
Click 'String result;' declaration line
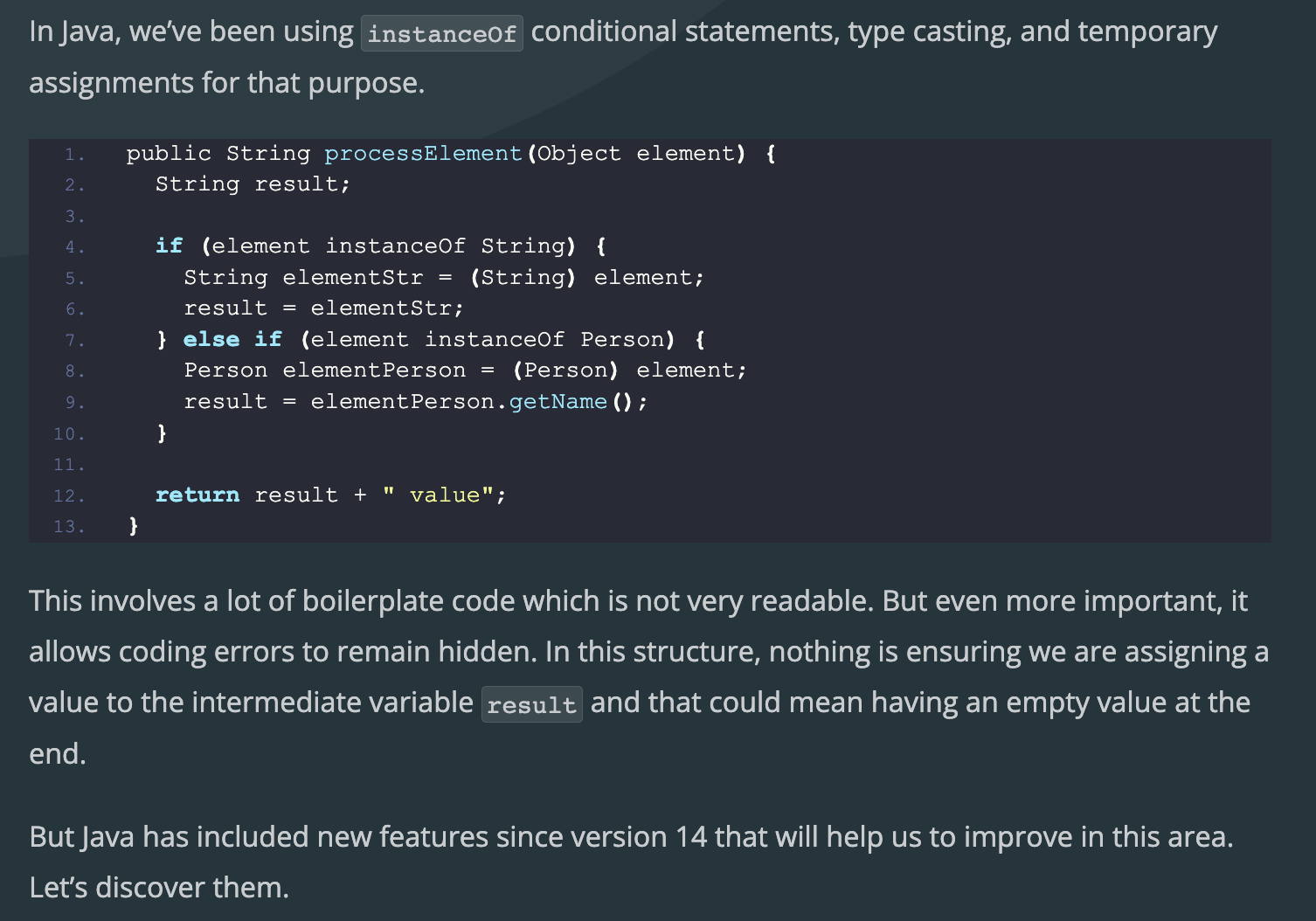click(x=253, y=184)
